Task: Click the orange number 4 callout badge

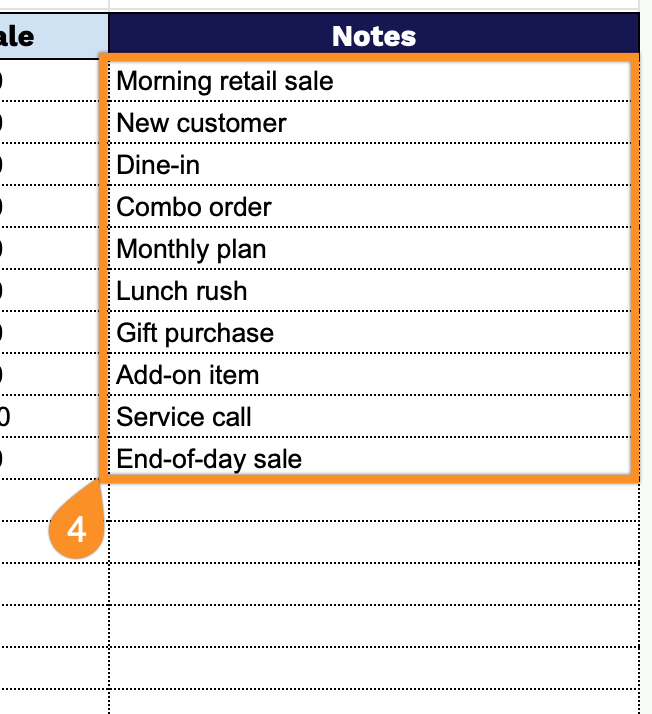Action: 76,530
